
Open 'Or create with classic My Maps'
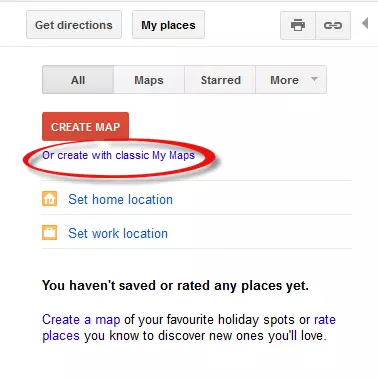(118, 156)
